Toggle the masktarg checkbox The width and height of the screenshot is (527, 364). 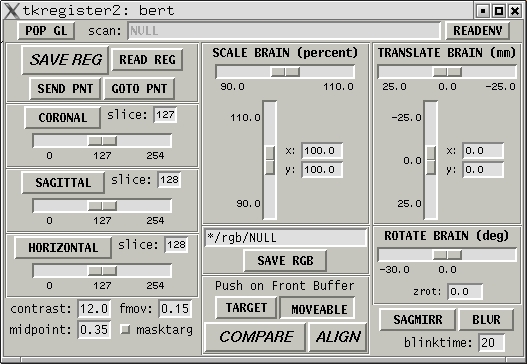point(125,329)
